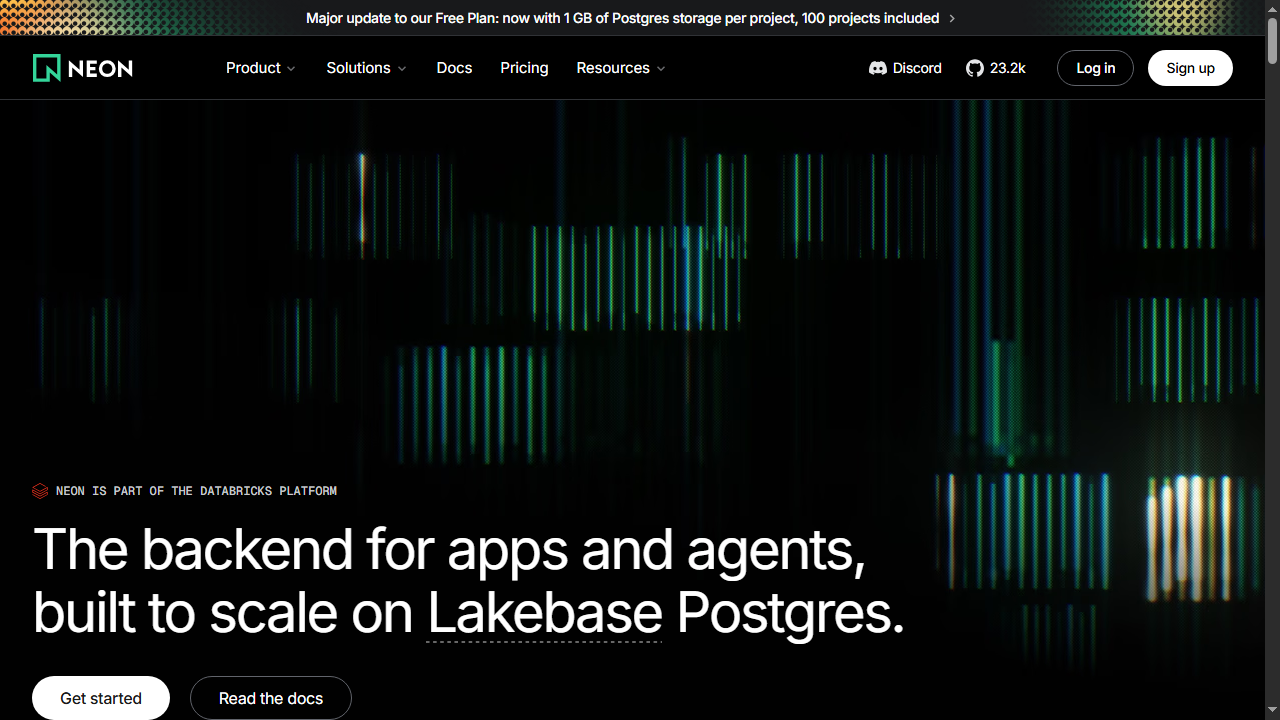
Task: Expand the Solutions dropdown menu
Action: [366, 68]
